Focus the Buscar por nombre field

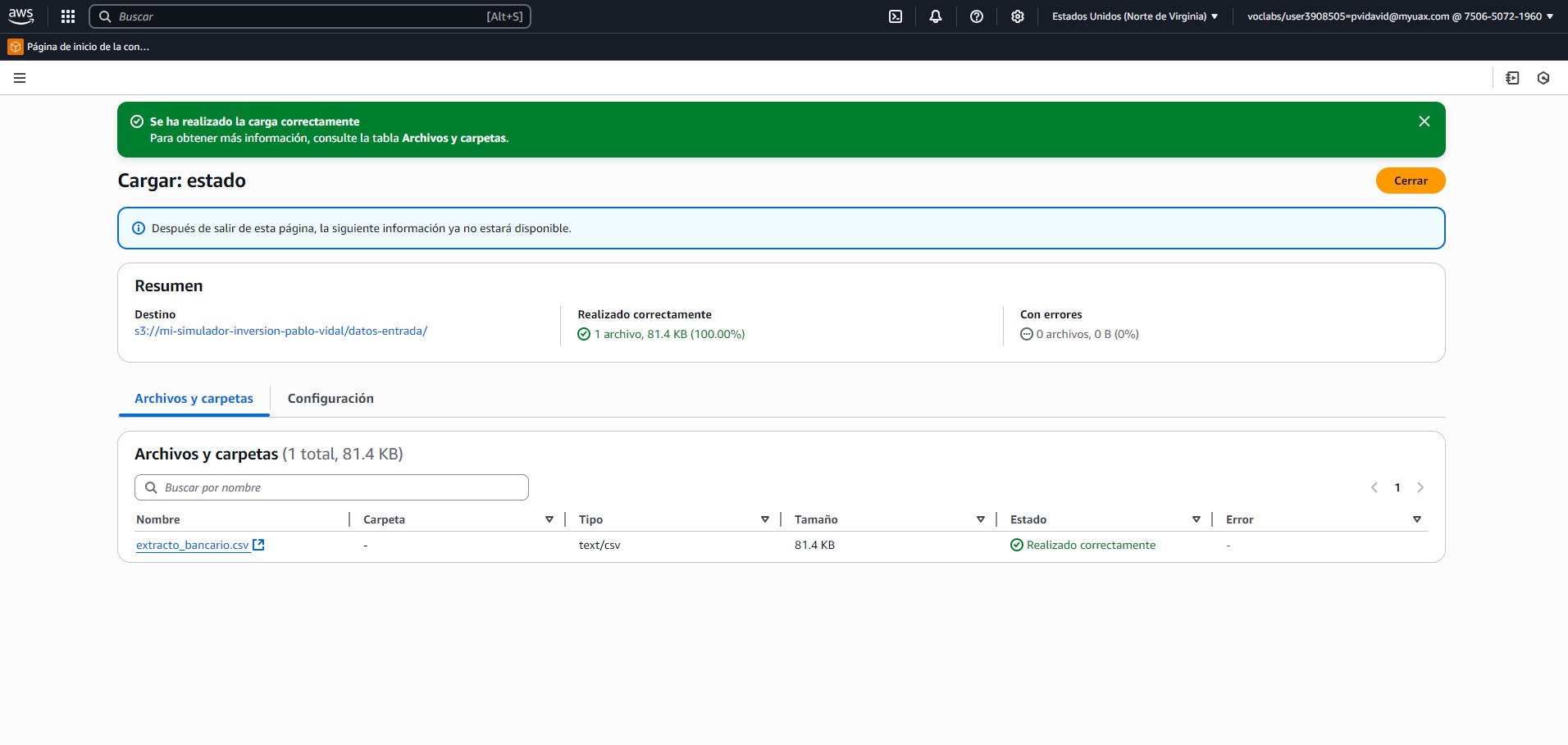click(x=331, y=487)
